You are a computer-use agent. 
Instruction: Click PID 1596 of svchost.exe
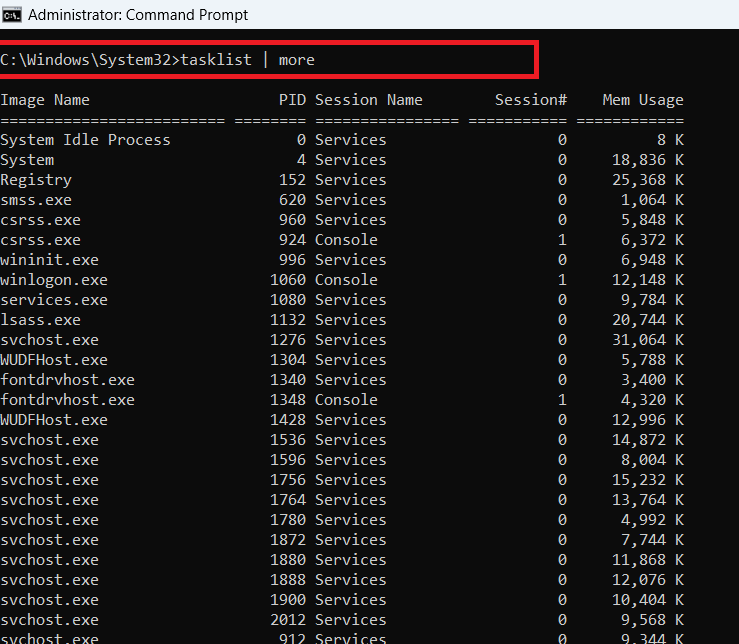pyautogui.click(x=288, y=460)
